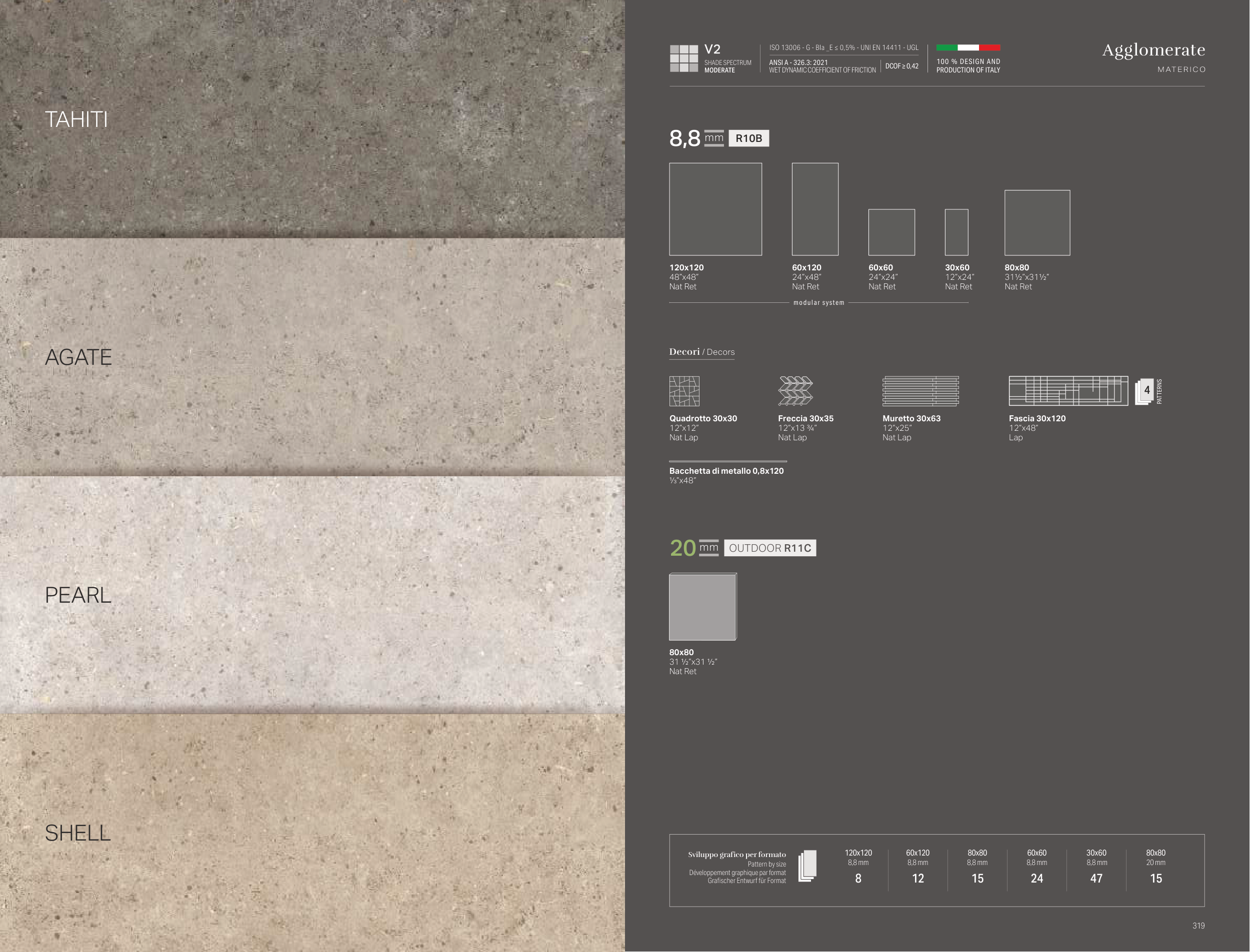Image resolution: width=1250 pixels, height=952 pixels.
Task: Select the TAHITI color swatch
Action: tap(312, 119)
